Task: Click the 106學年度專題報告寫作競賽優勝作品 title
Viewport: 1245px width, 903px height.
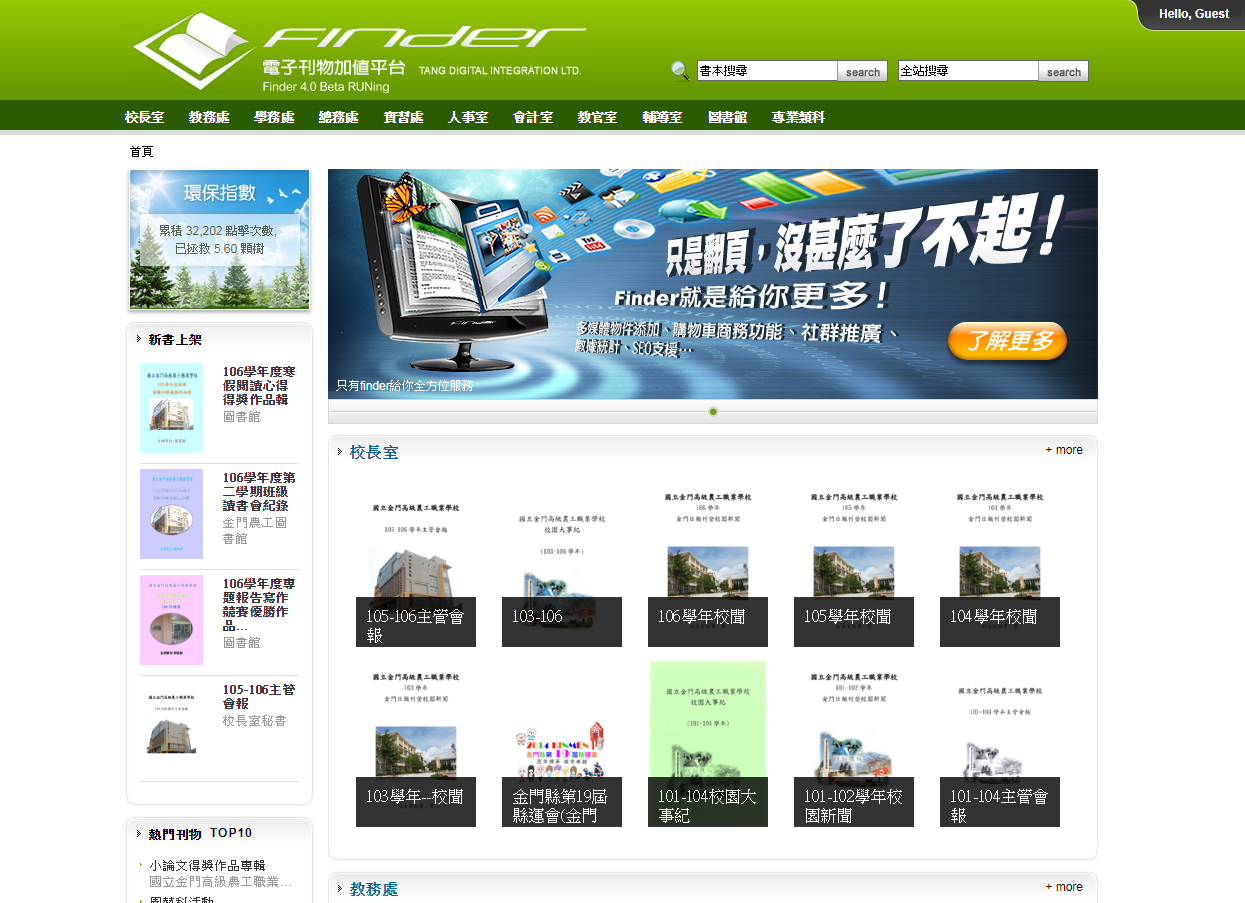Action: pos(259,604)
